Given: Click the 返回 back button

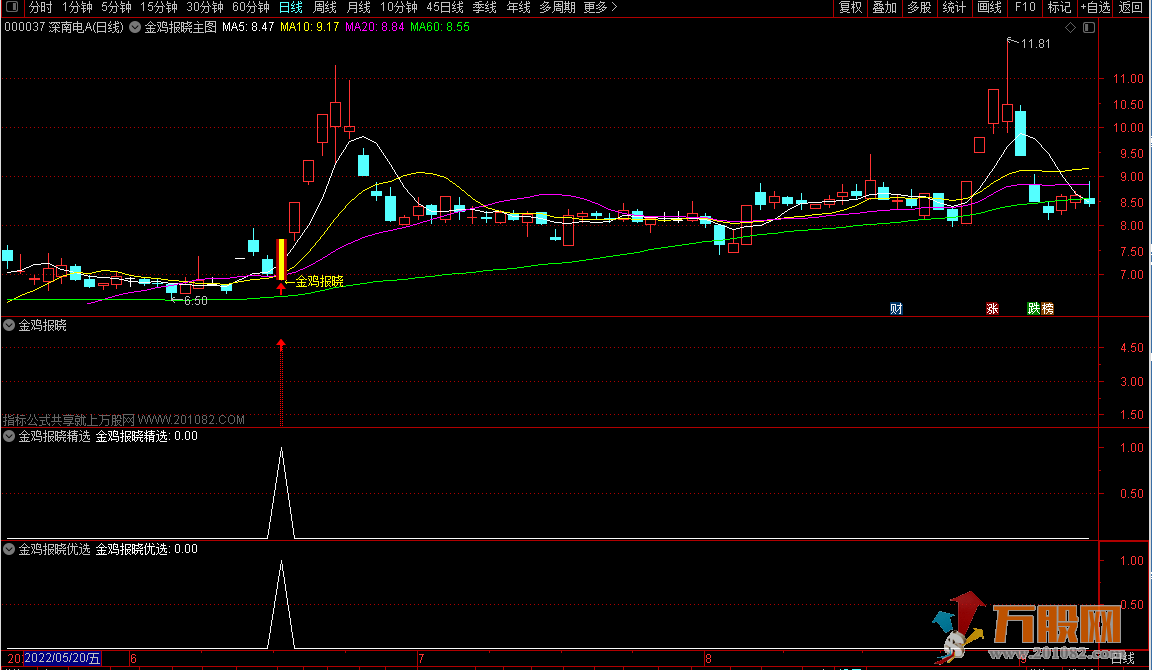Looking at the screenshot, I should click(1131, 7).
